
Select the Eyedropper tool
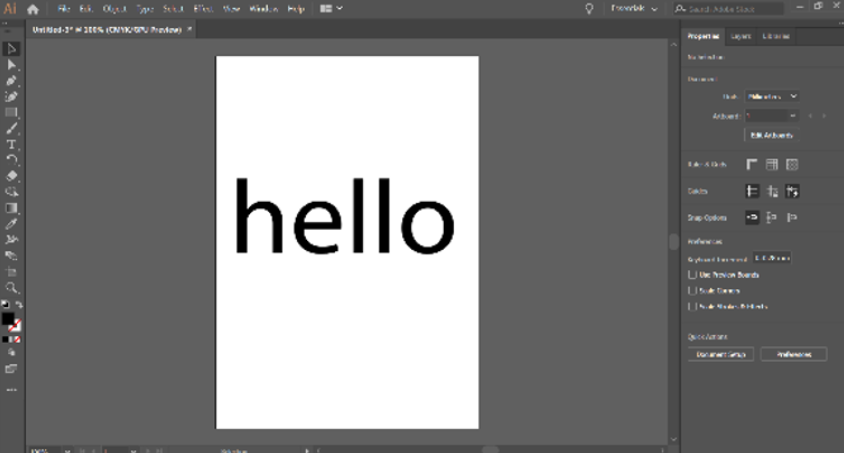click(x=11, y=224)
